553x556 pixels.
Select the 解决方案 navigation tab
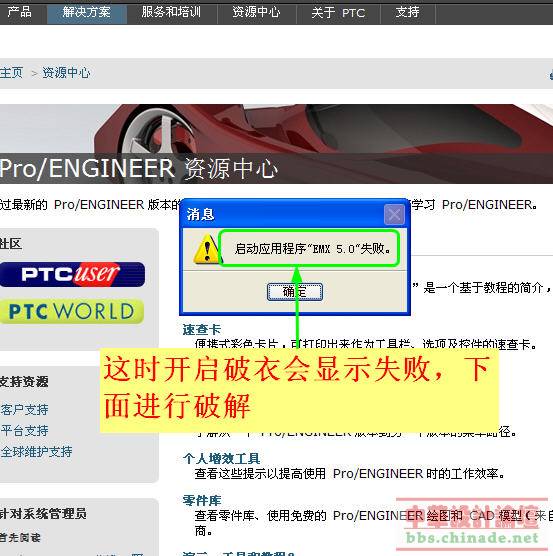coord(87,13)
